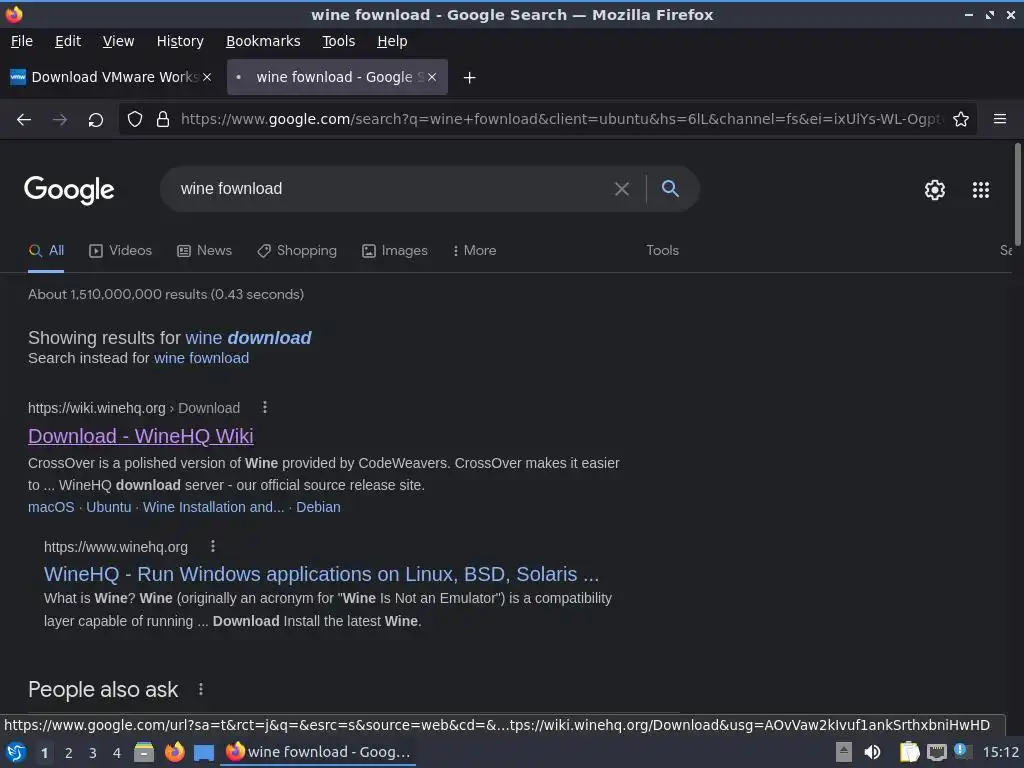Expand the More search filters dropdown

pos(475,251)
